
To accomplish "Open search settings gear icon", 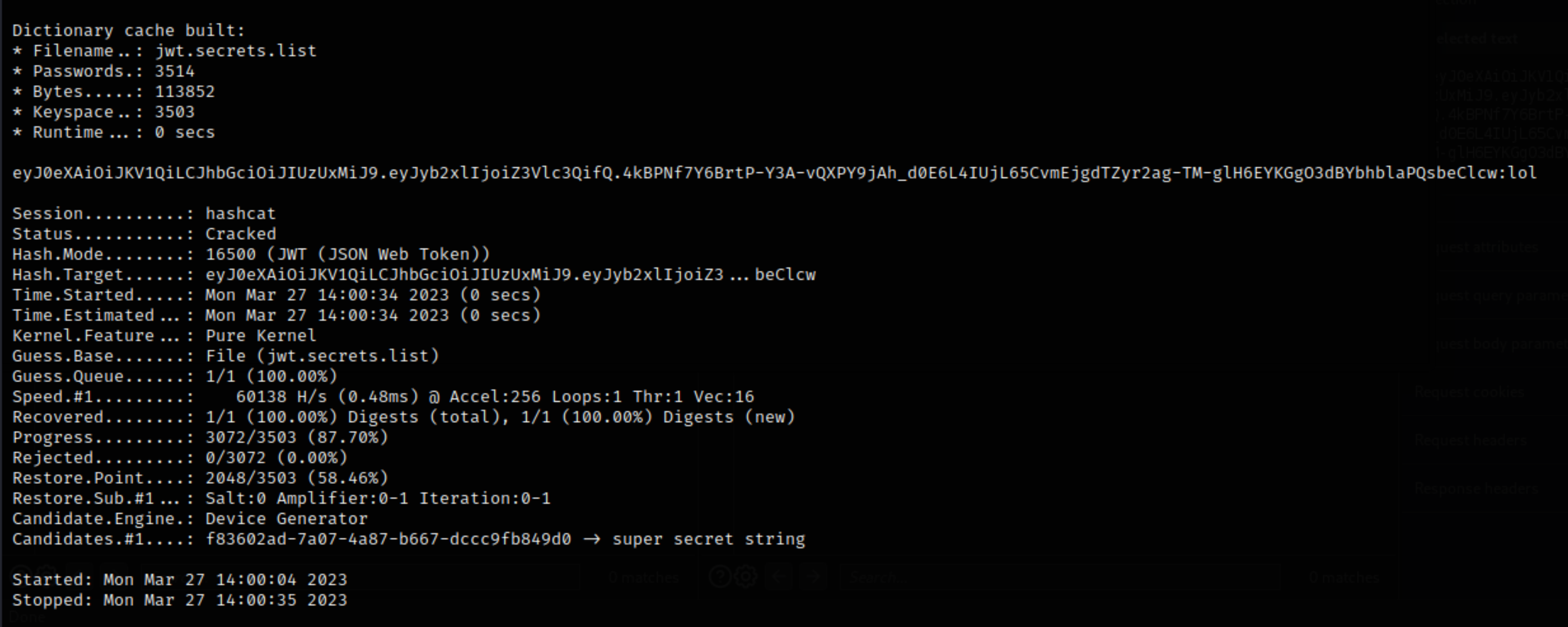I will (746, 576).
